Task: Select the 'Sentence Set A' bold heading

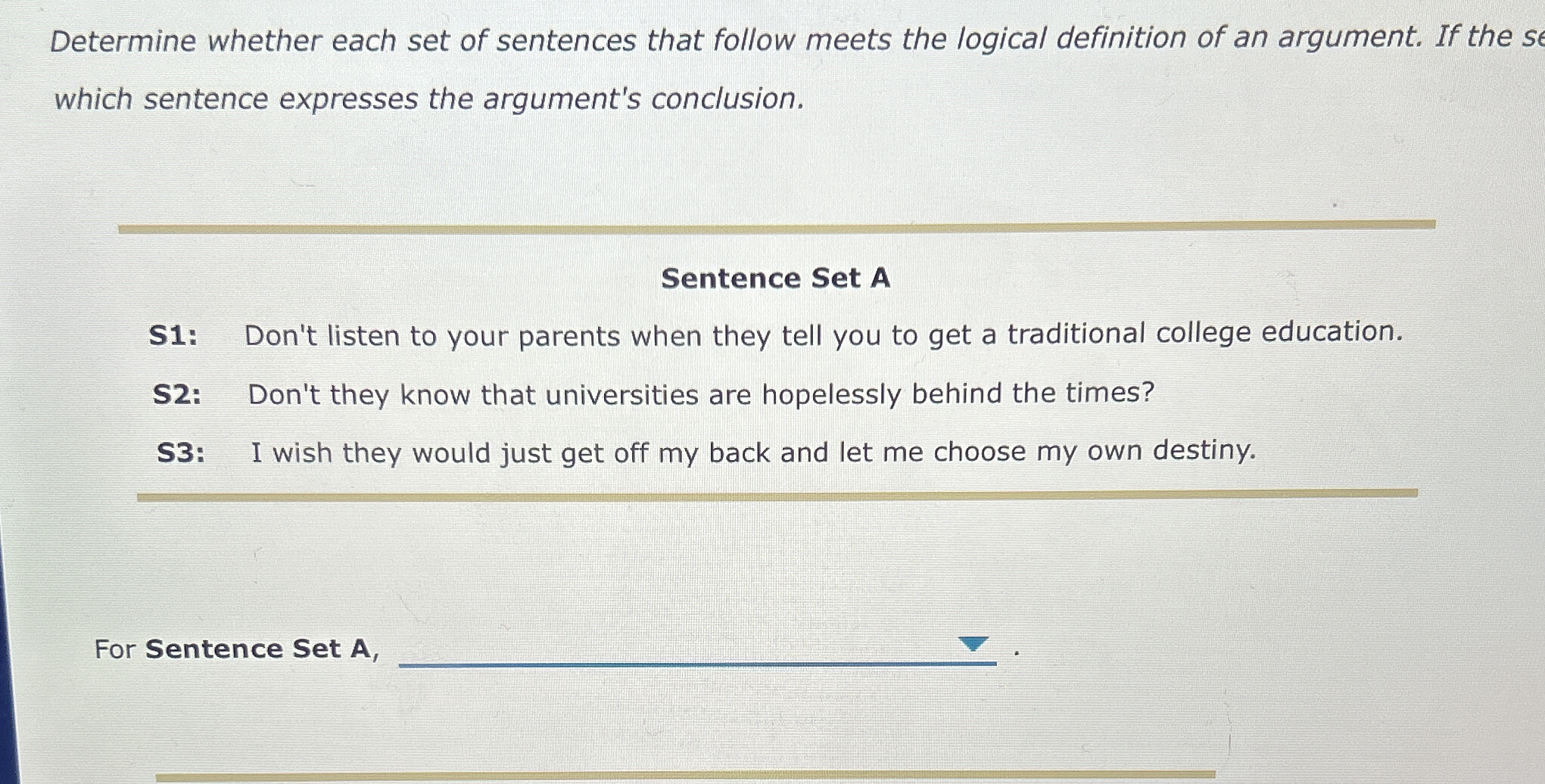Action: pyautogui.click(x=775, y=278)
